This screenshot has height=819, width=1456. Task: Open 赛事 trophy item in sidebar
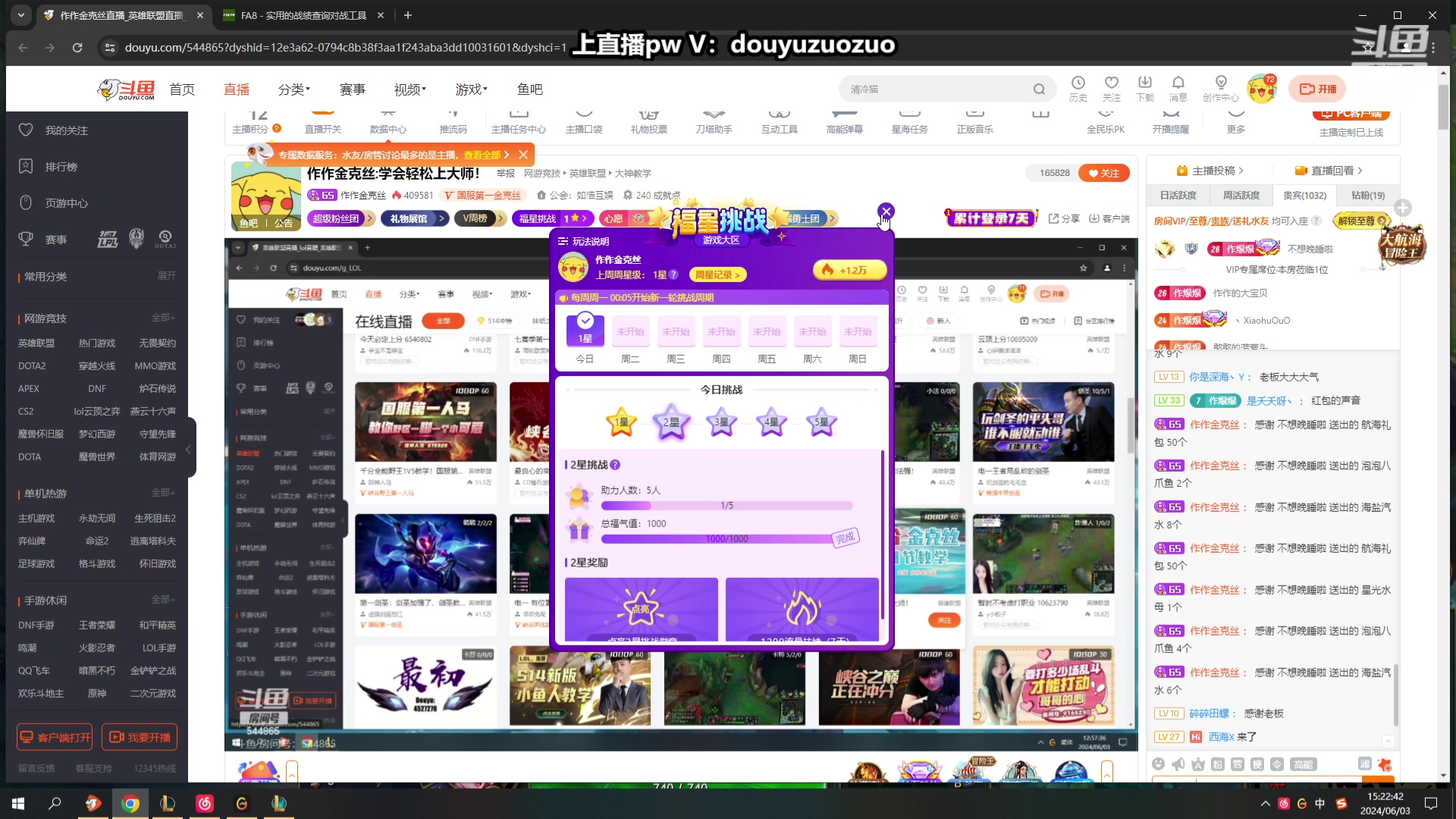point(42,240)
